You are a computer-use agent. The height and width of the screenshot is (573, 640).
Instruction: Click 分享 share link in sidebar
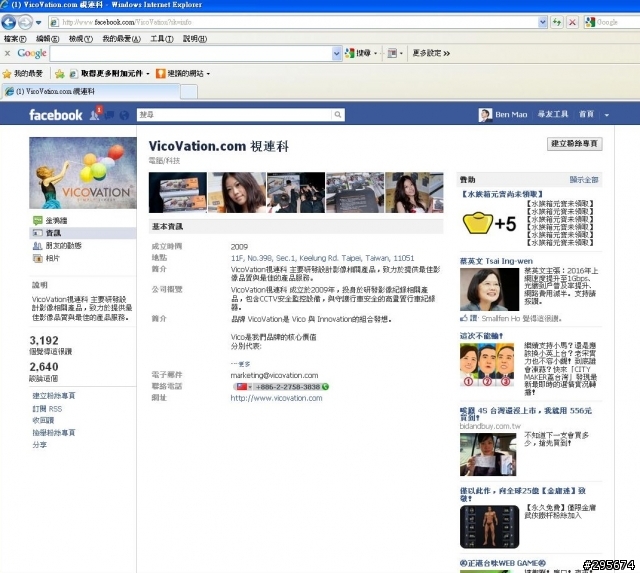(40, 445)
